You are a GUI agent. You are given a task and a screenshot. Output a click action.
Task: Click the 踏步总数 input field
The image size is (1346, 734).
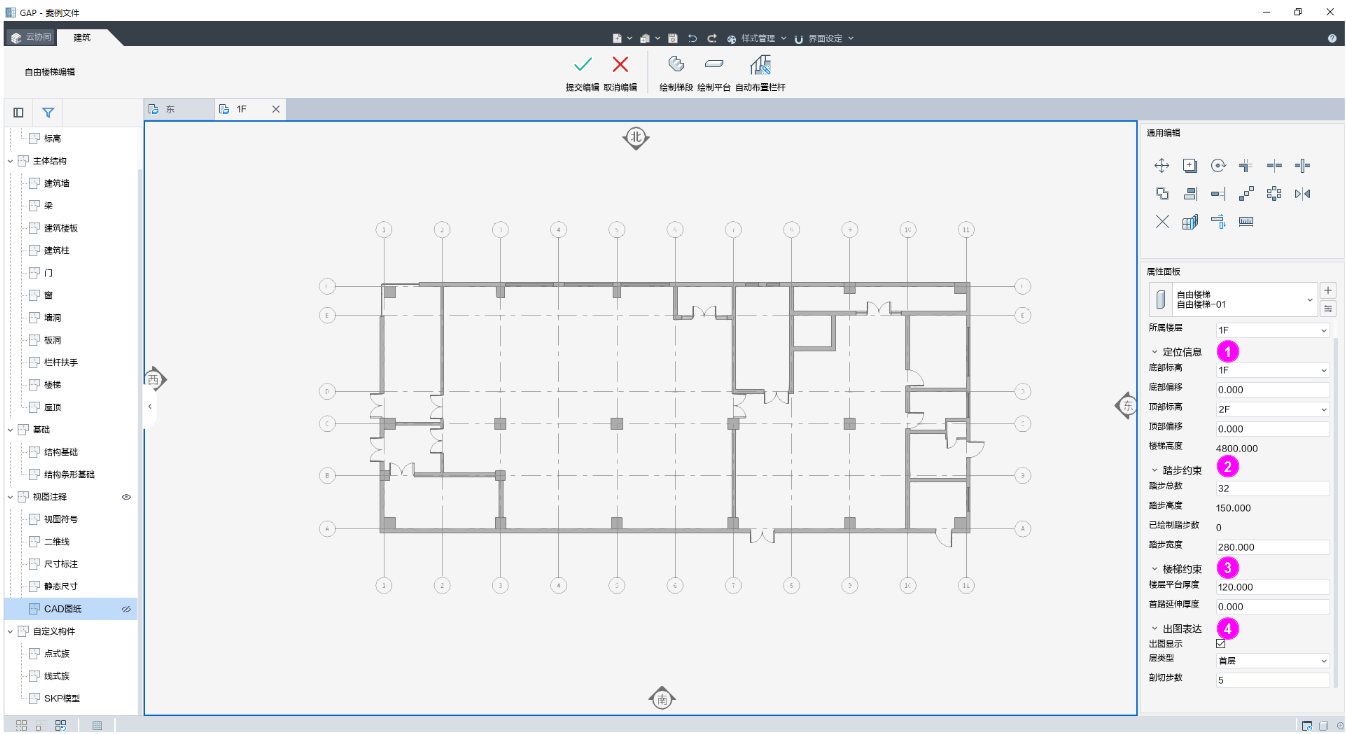tap(1272, 488)
